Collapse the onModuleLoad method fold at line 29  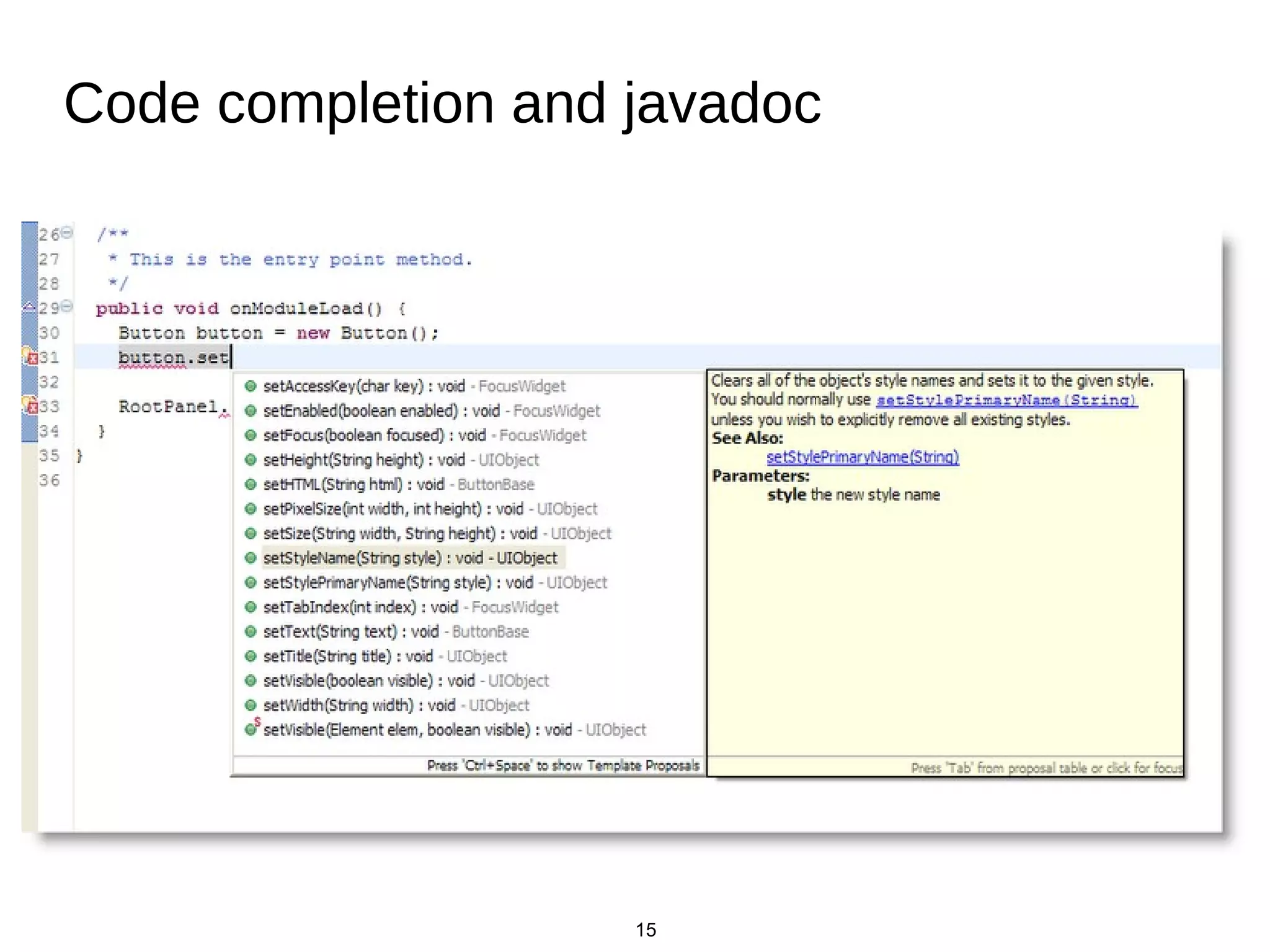(66, 306)
